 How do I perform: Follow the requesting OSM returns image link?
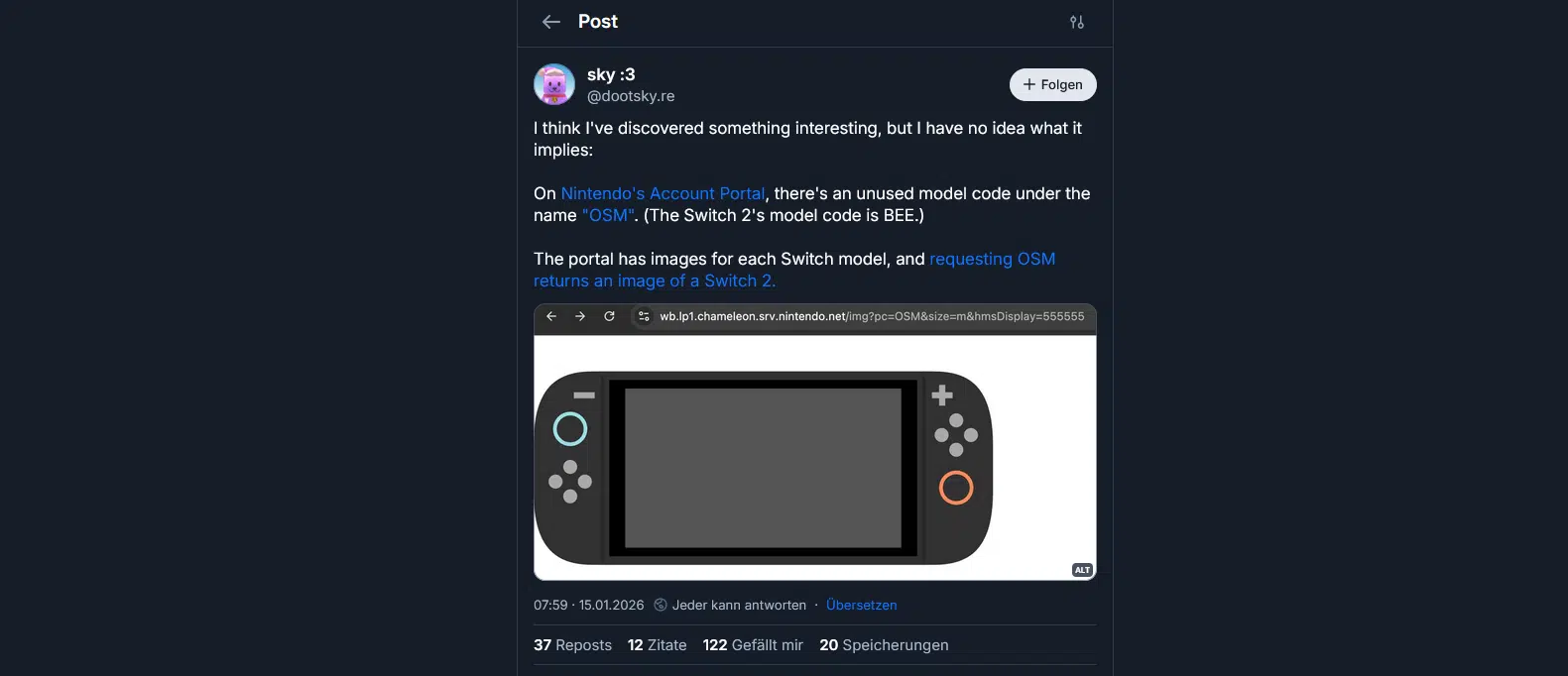(992, 259)
